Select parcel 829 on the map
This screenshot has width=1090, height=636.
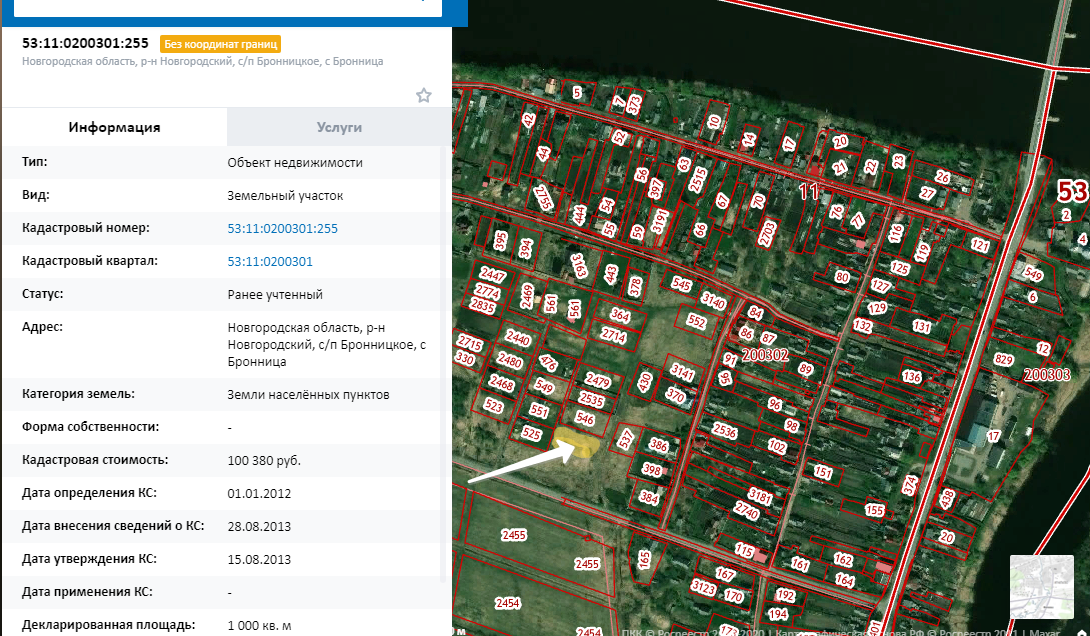click(x=1003, y=359)
